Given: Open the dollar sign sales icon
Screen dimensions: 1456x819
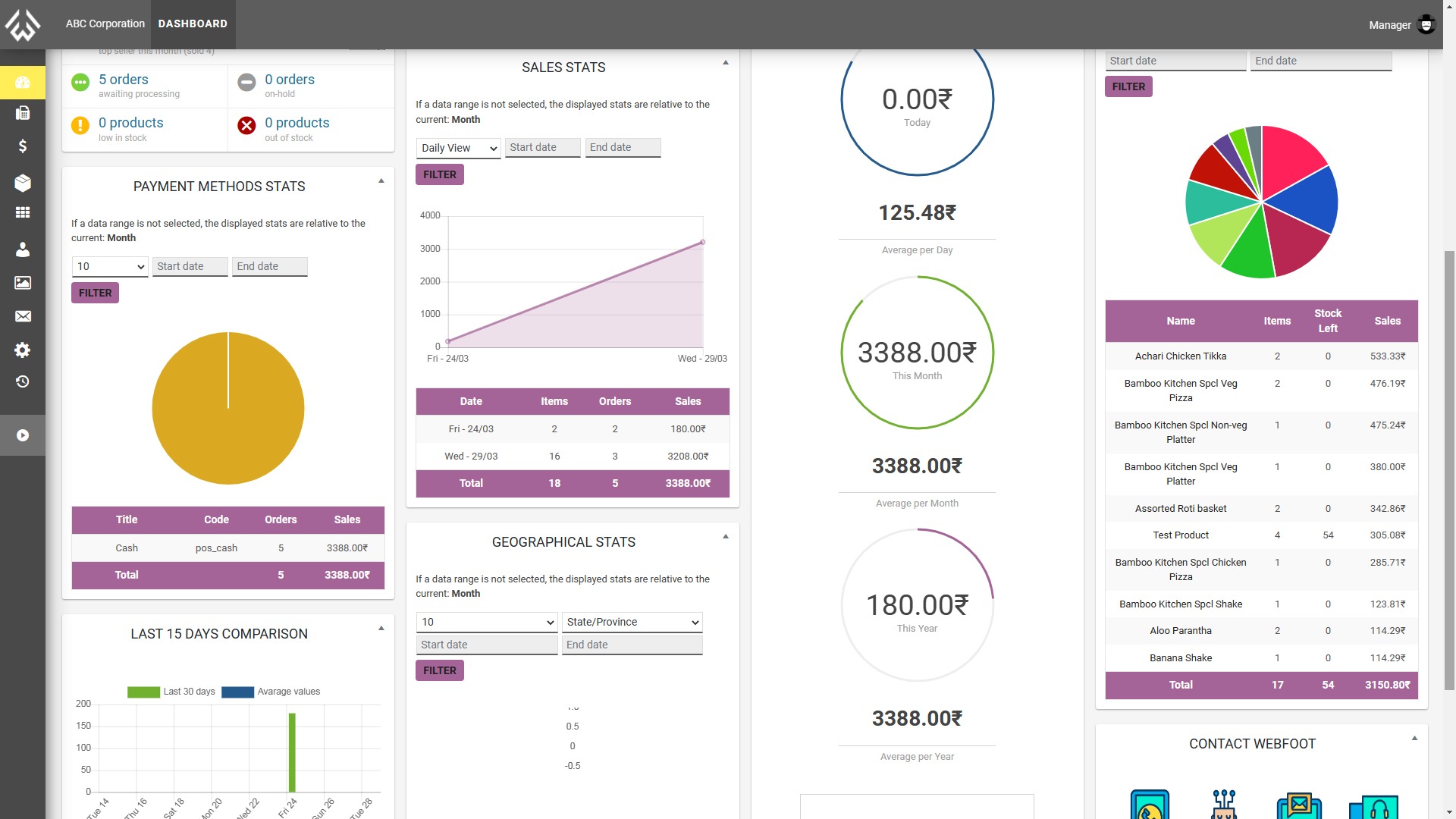Looking at the screenshot, I should tap(23, 146).
